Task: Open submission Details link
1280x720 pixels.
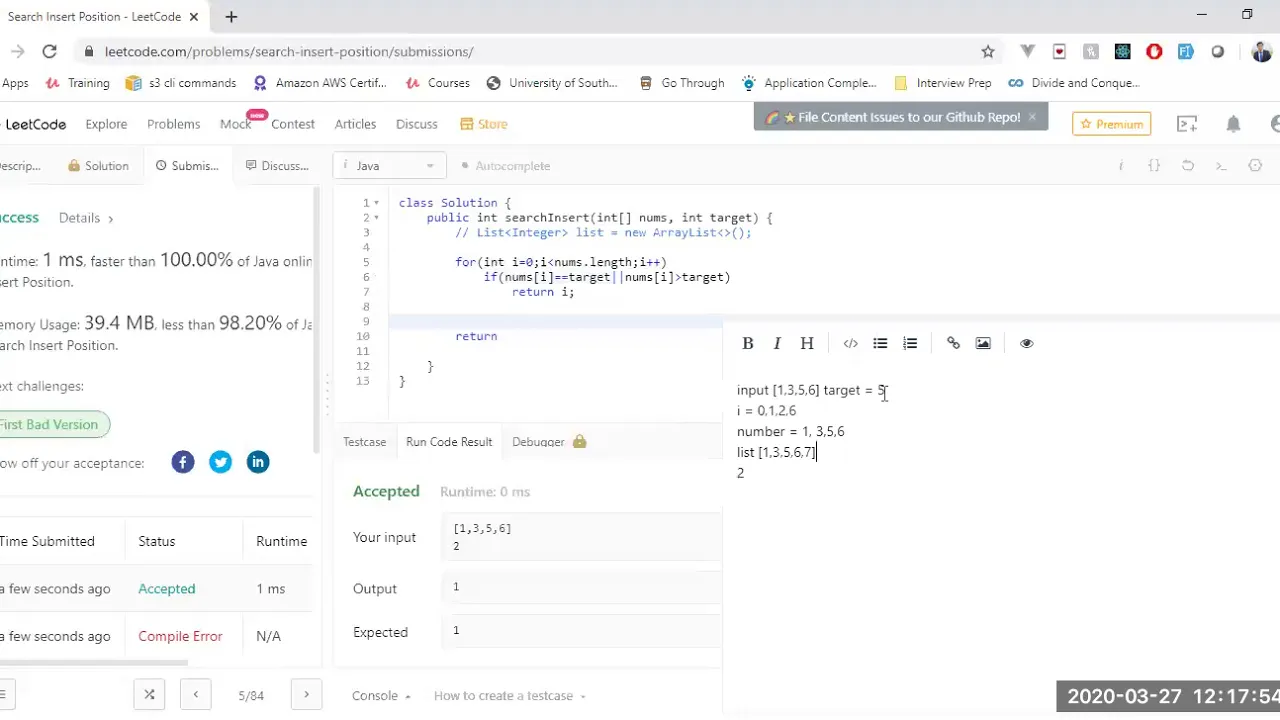Action: (85, 218)
